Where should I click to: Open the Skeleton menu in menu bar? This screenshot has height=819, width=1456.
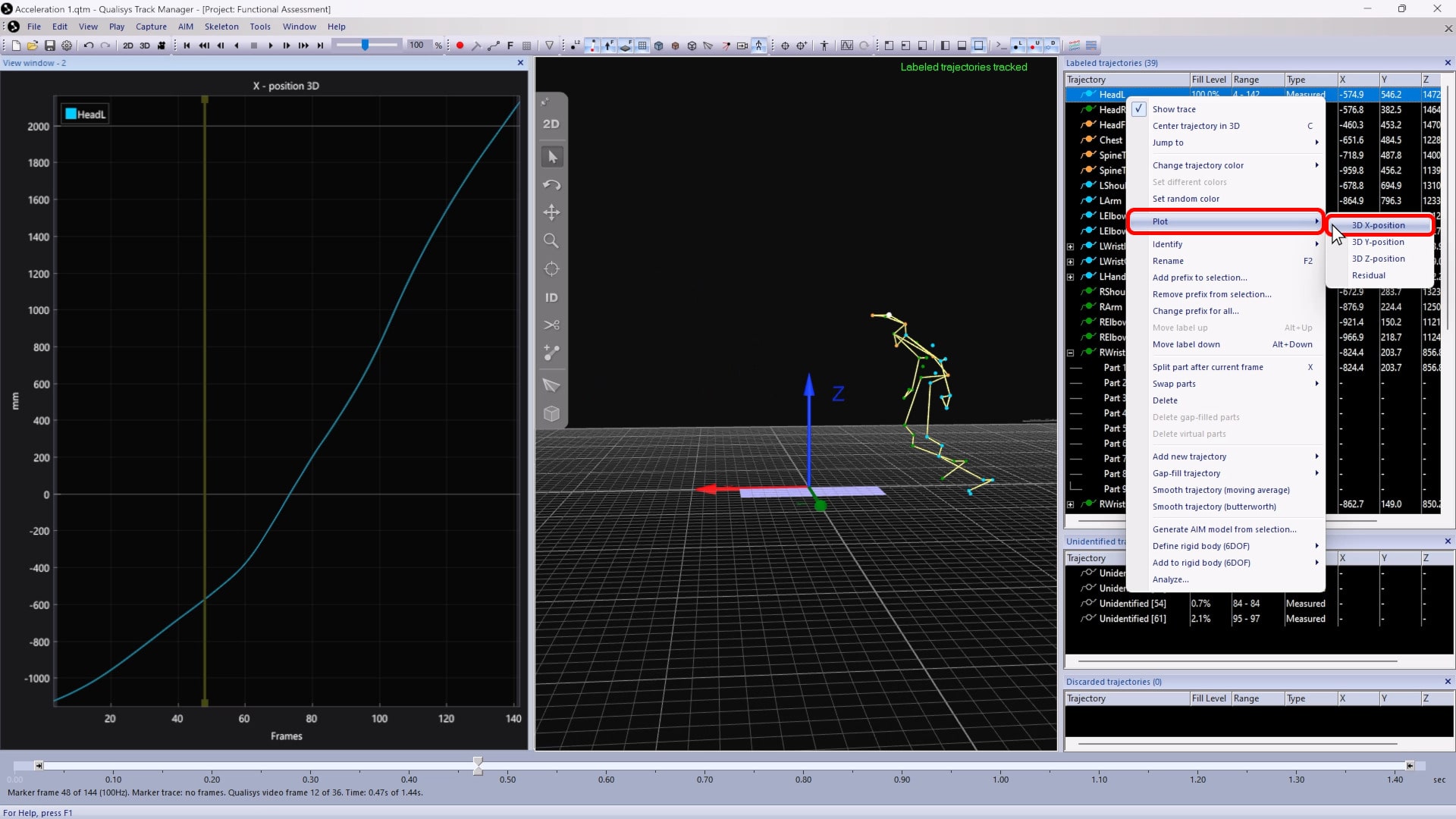[x=221, y=27]
